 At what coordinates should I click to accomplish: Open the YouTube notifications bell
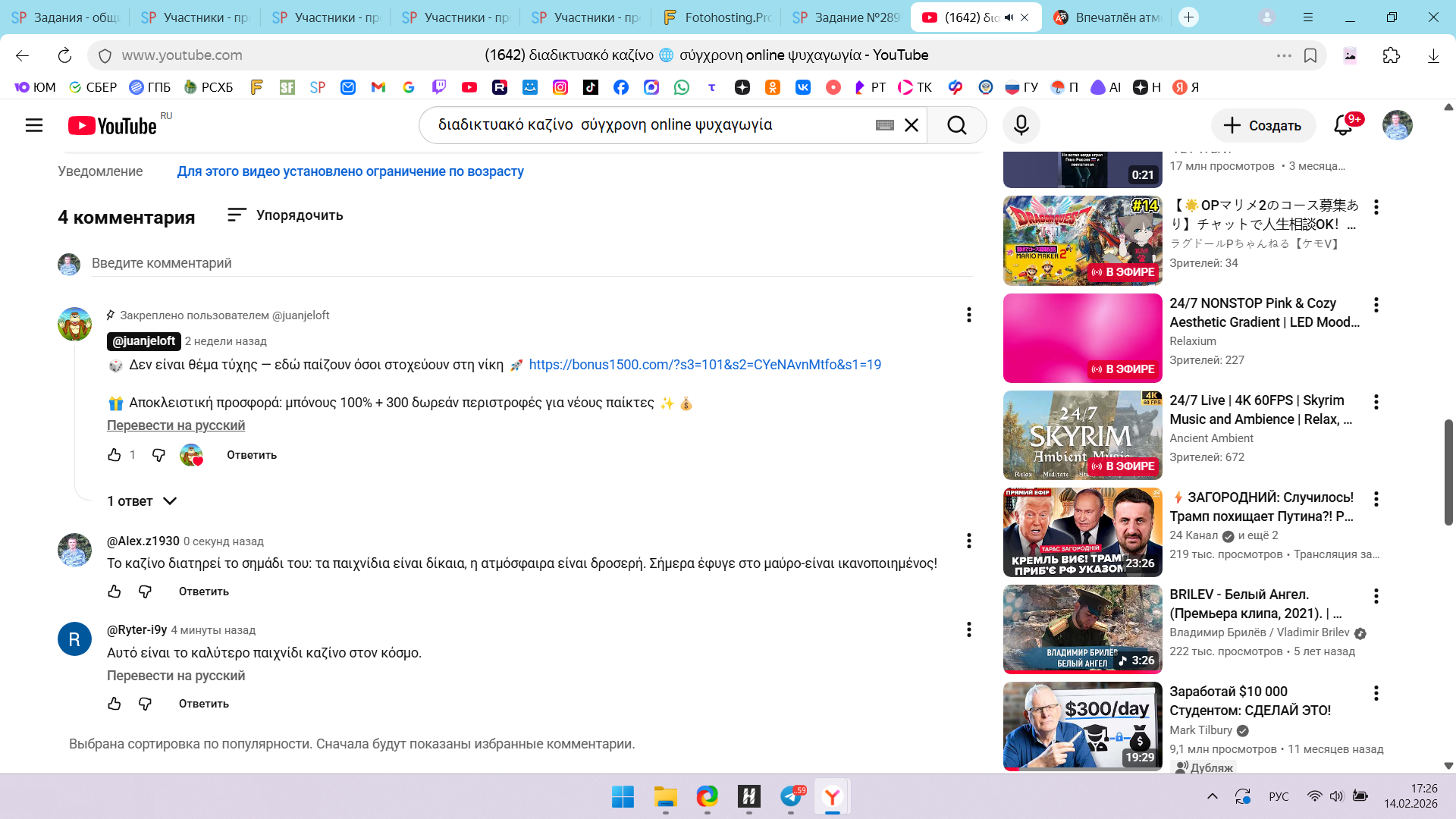[x=1343, y=125]
